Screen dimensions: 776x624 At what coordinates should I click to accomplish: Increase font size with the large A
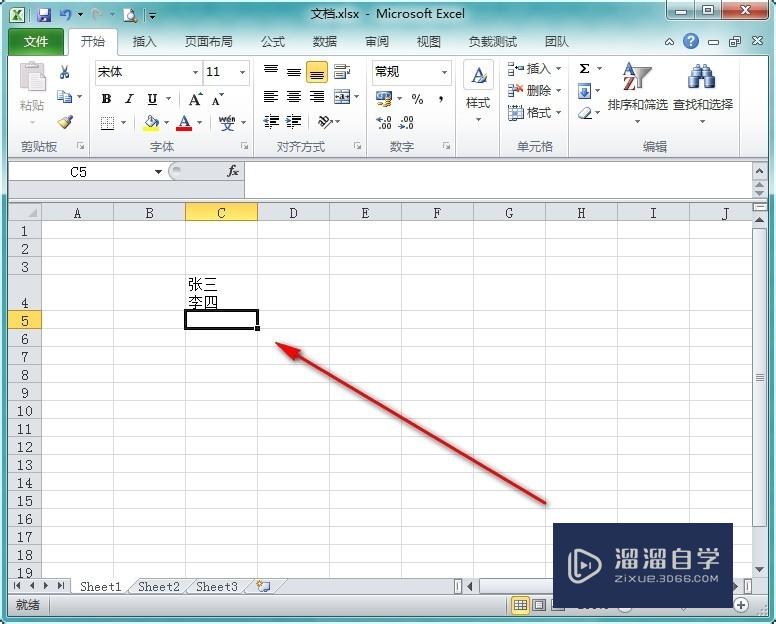[194, 99]
